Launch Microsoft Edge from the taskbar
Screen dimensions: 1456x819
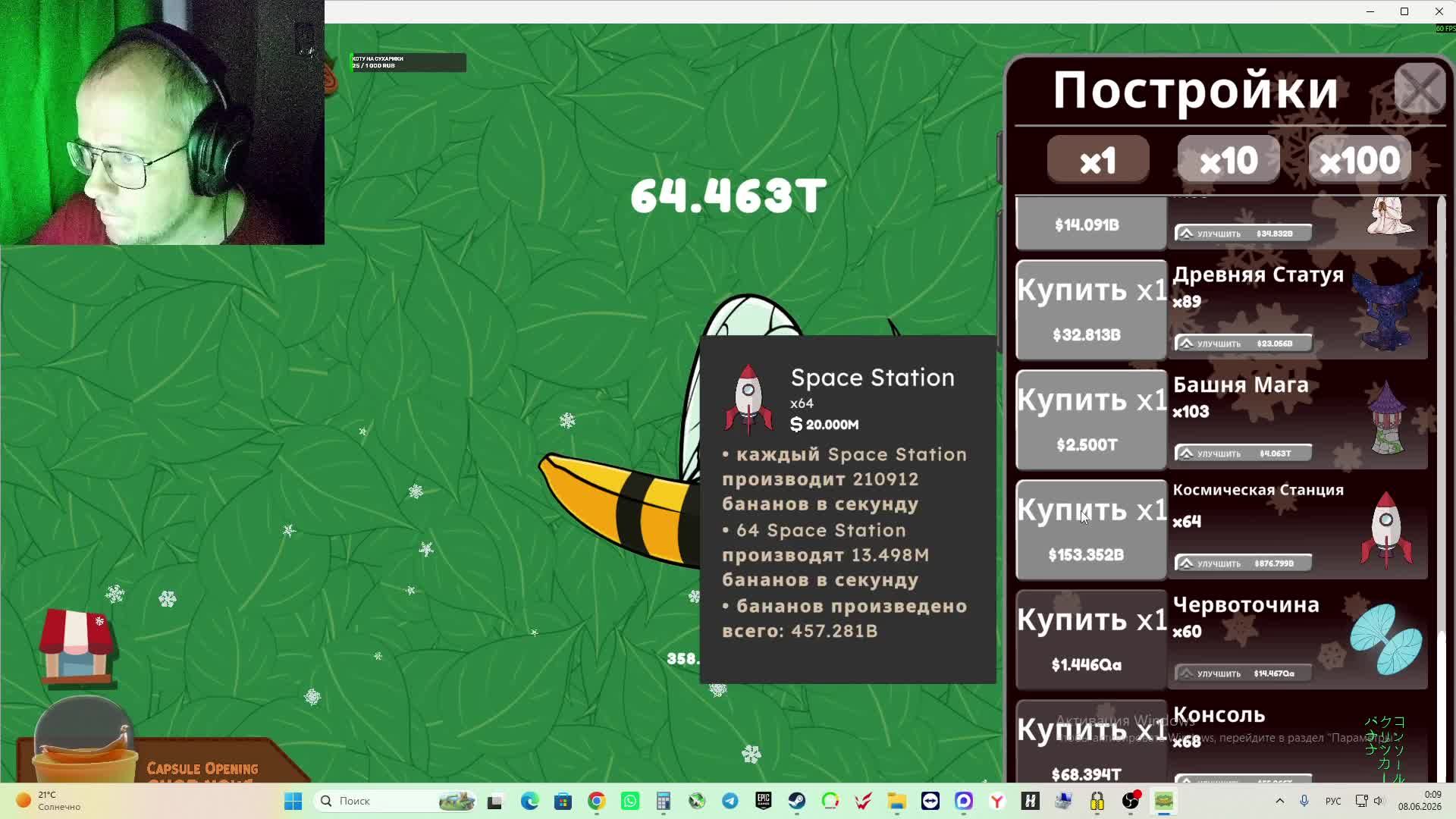click(x=529, y=801)
